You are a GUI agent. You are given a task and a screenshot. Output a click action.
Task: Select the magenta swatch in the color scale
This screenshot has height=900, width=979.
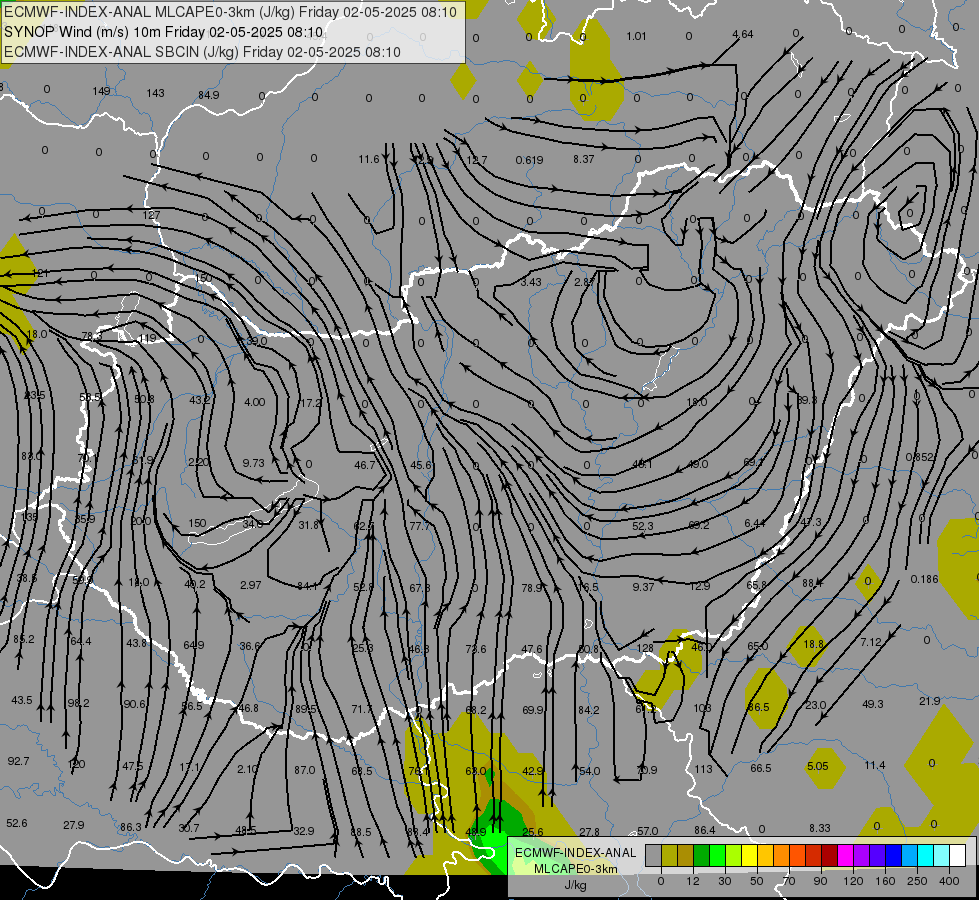pos(846,856)
